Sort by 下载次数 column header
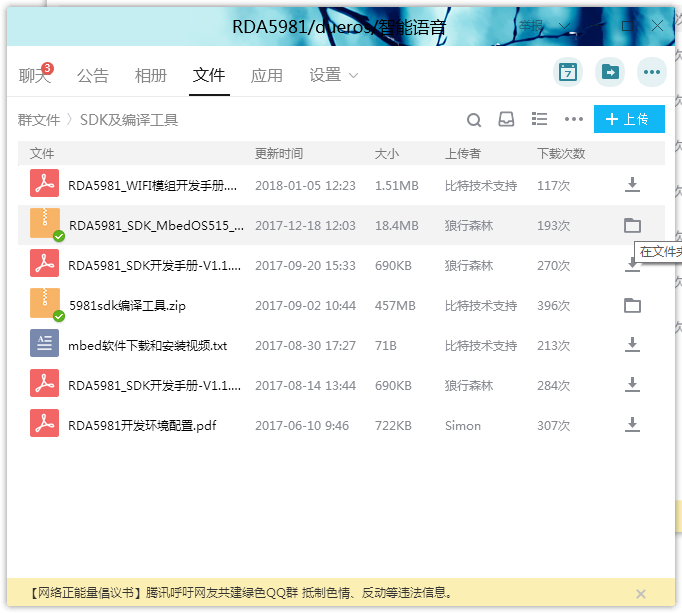The height and width of the screenshot is (613, 682). (561, 153)
